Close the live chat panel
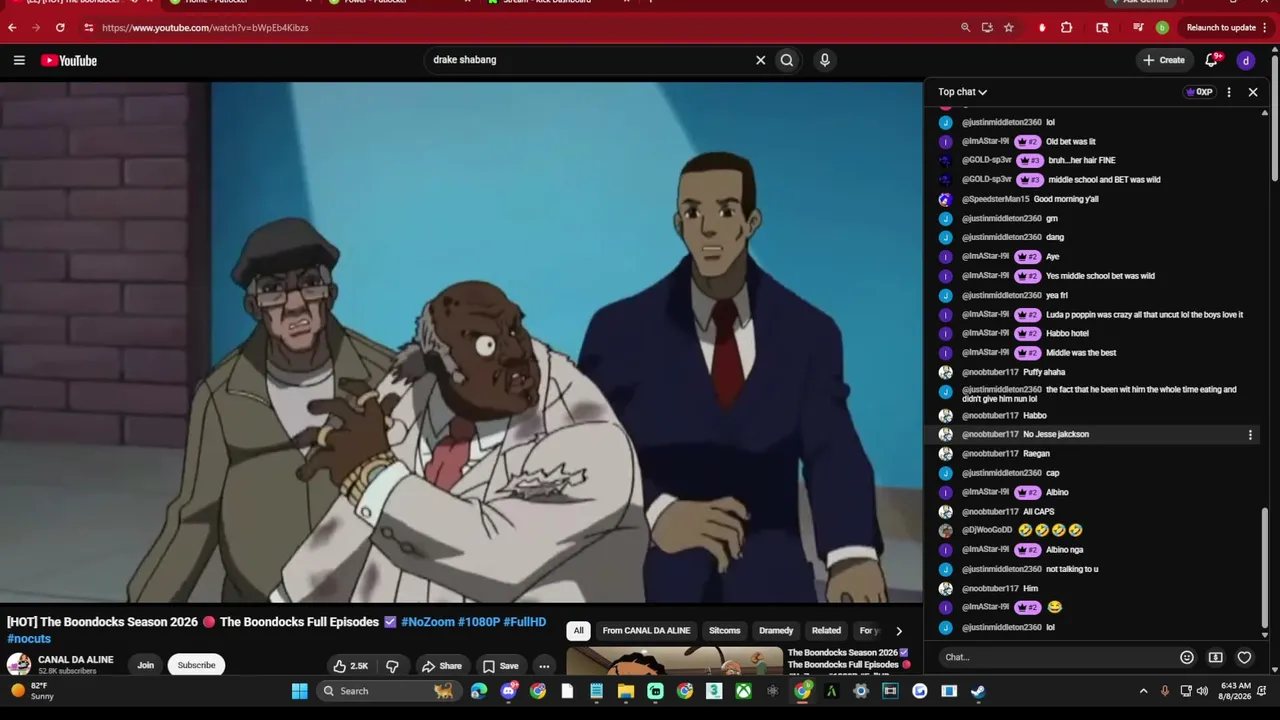Image resolution: width=1280 pixels, height=720 pixels. (1253, 92)
